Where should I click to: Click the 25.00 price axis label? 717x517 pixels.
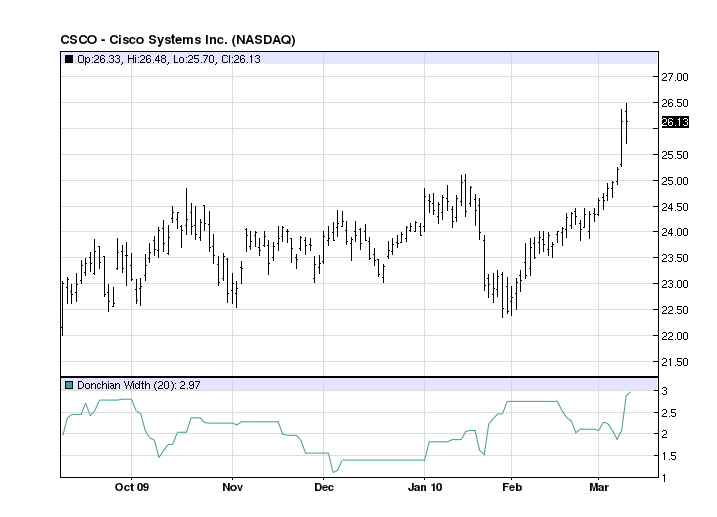[x=675, y=181]
